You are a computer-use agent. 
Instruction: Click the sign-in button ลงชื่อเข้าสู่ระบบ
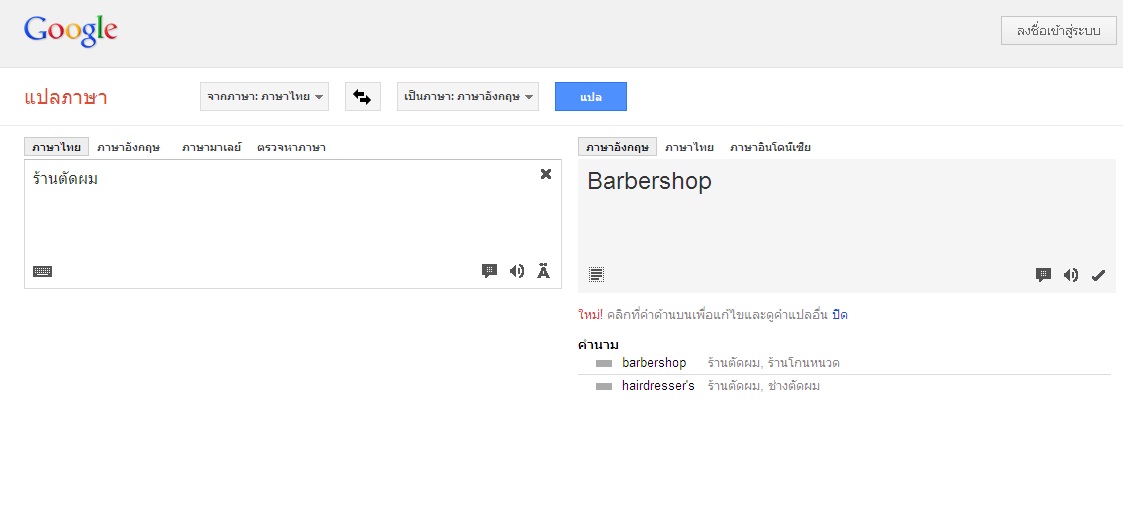point(1059,31)
